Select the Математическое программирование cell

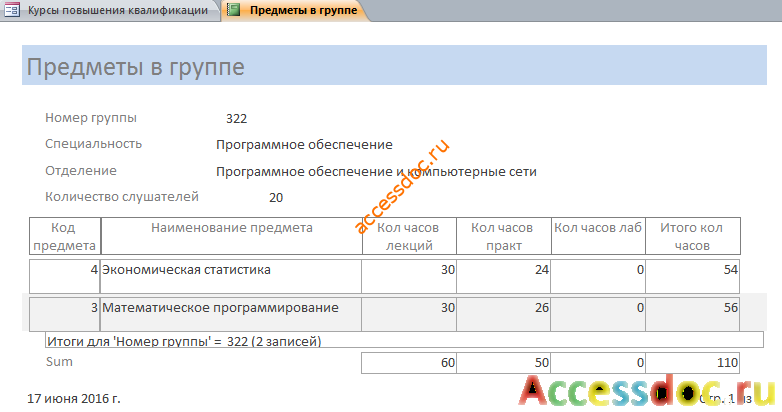click(231, 314)
